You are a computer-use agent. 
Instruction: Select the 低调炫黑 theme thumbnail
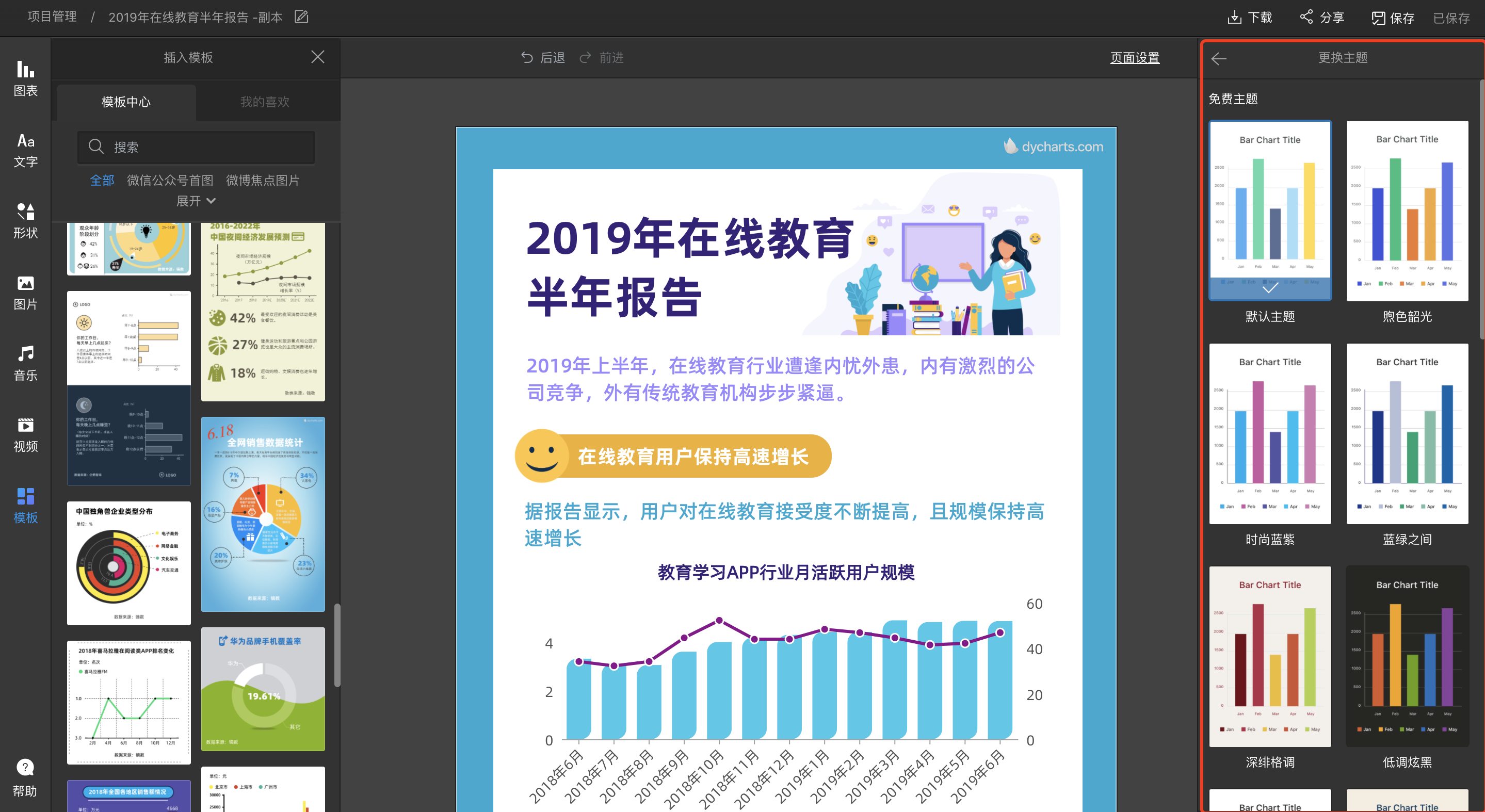click(x=1407, y=656)
